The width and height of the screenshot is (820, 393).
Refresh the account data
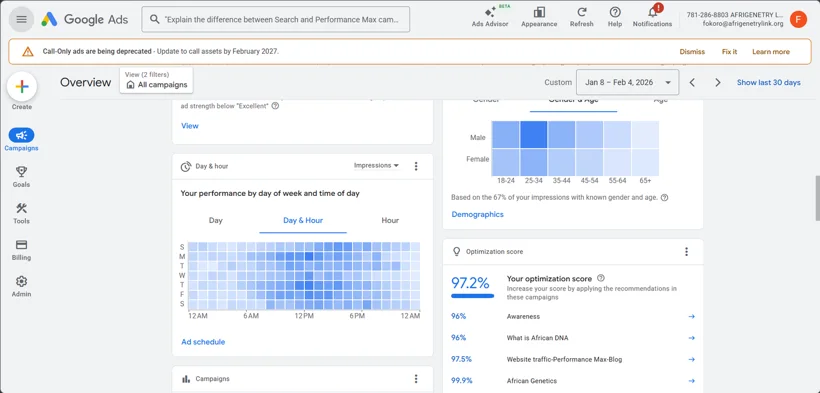[582, 17]
